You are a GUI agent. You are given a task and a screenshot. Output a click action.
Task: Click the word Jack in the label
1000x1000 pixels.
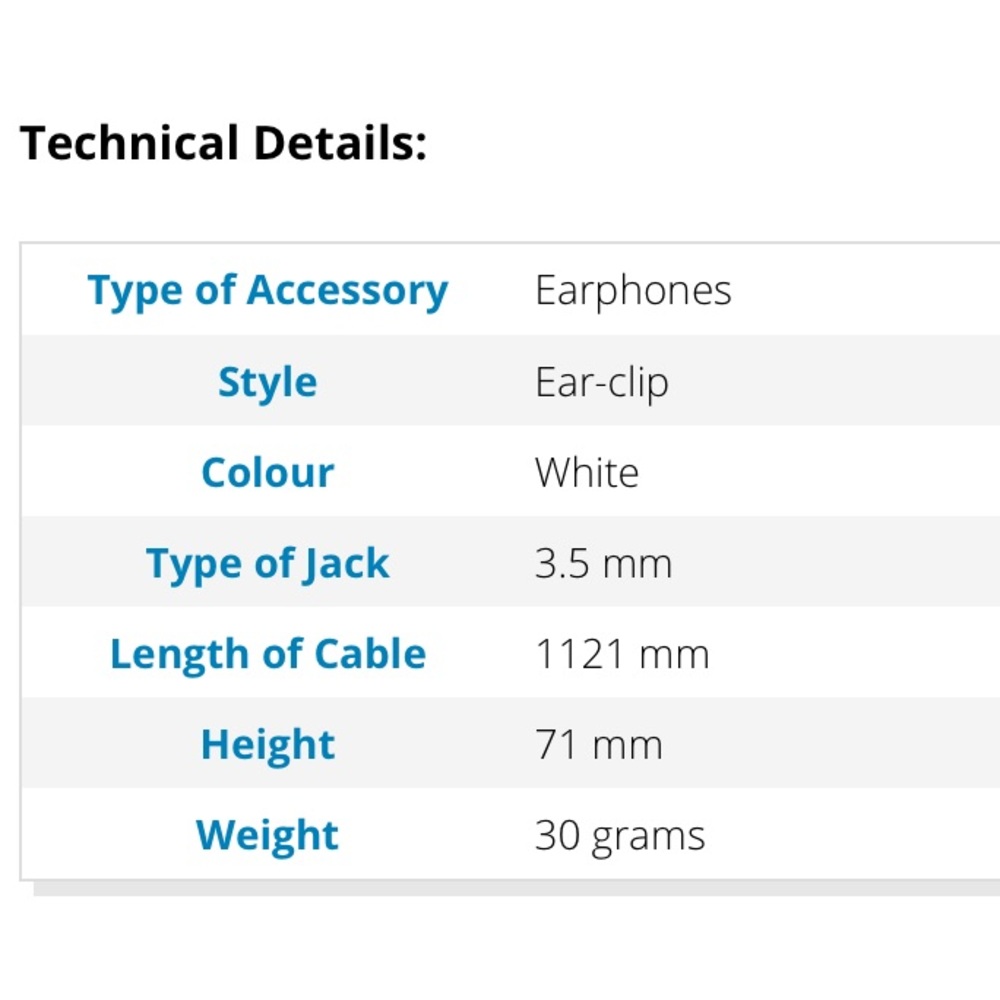345,564
